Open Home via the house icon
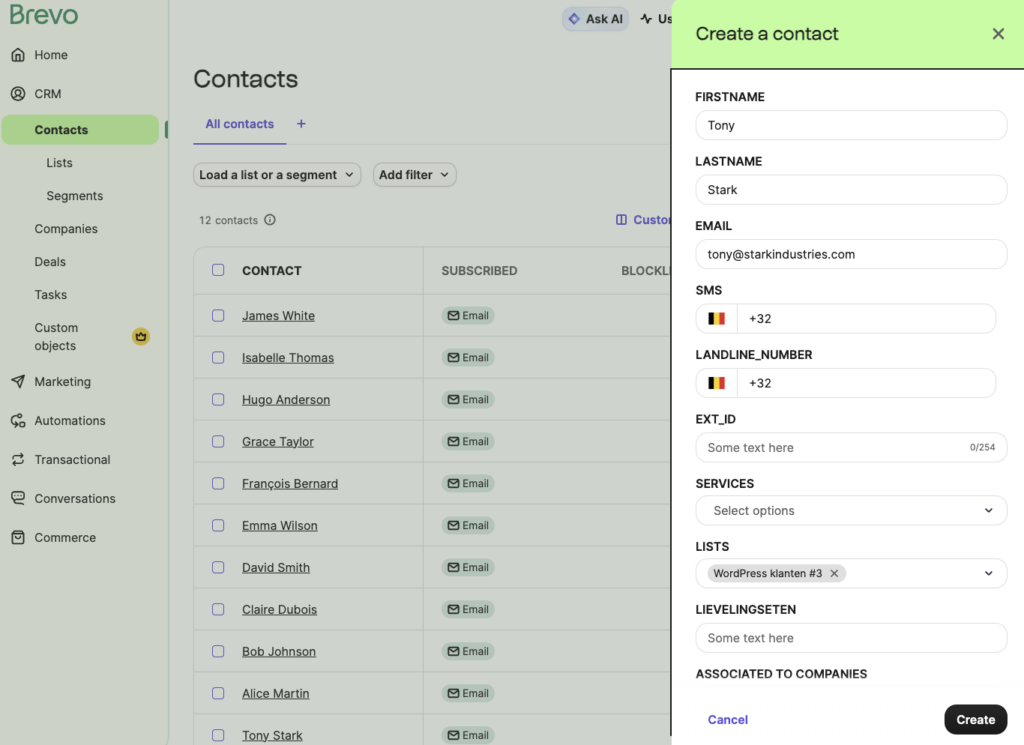 pyautogui.click(x=18, y=55)
